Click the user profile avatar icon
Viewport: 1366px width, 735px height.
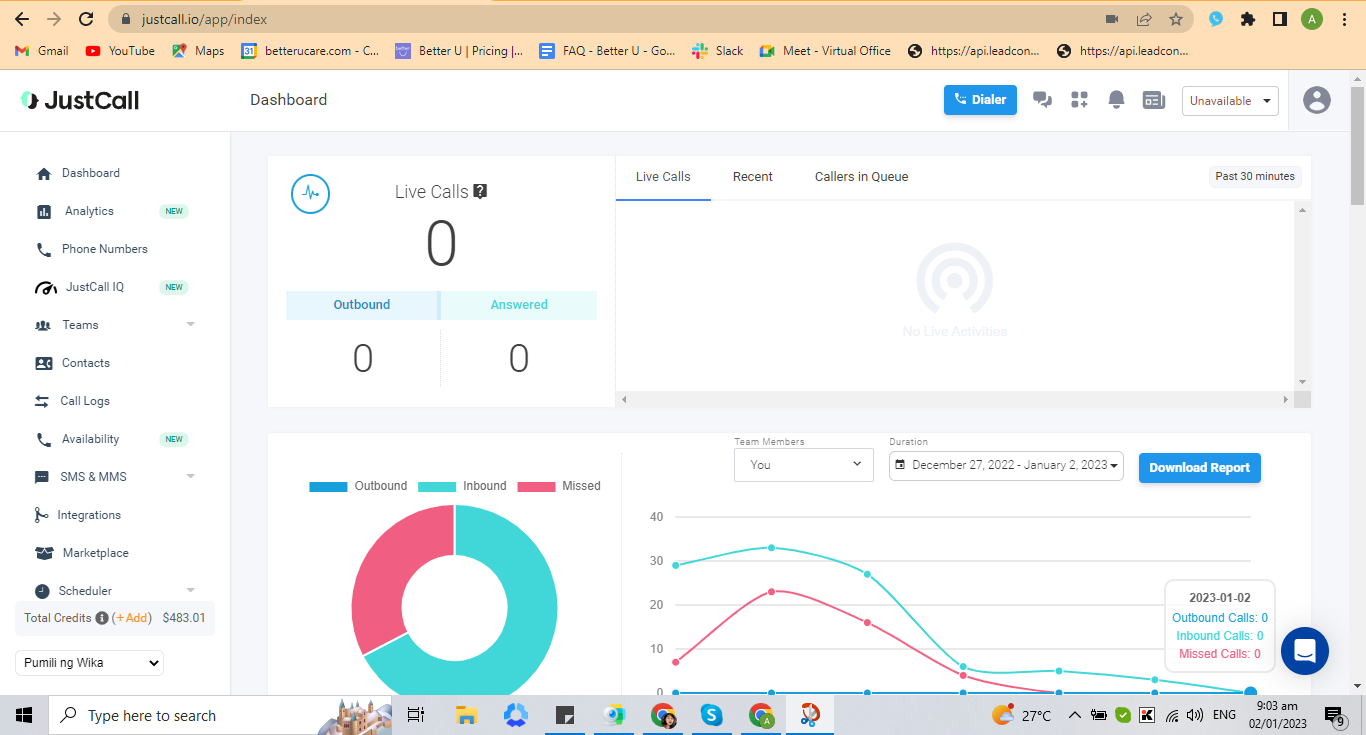click(1317, 100)
